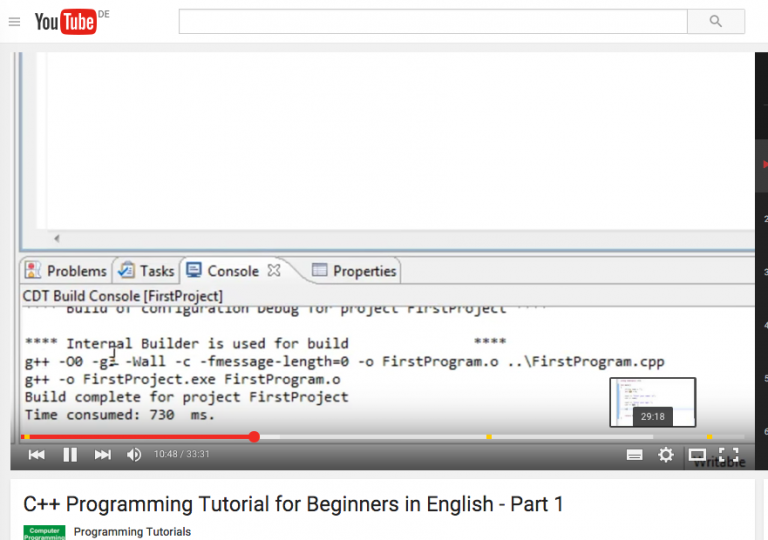
Task: Enter full screen mode
Action: coord(729,455)
